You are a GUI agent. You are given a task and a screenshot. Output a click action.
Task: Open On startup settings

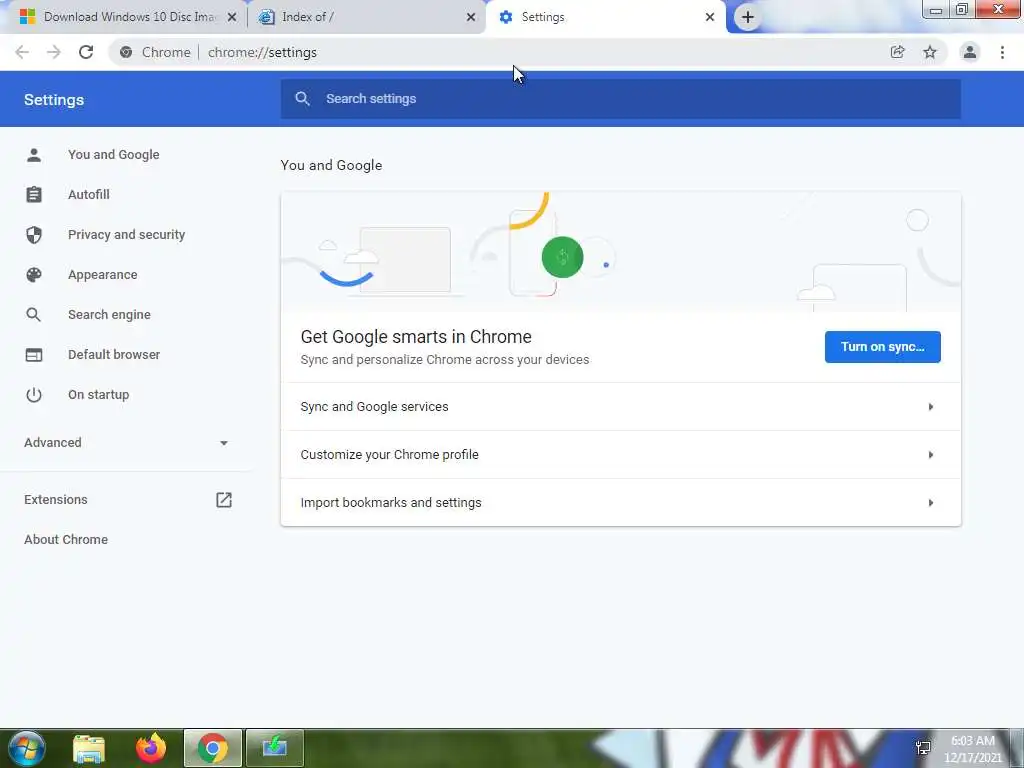[x=99, y=394]
